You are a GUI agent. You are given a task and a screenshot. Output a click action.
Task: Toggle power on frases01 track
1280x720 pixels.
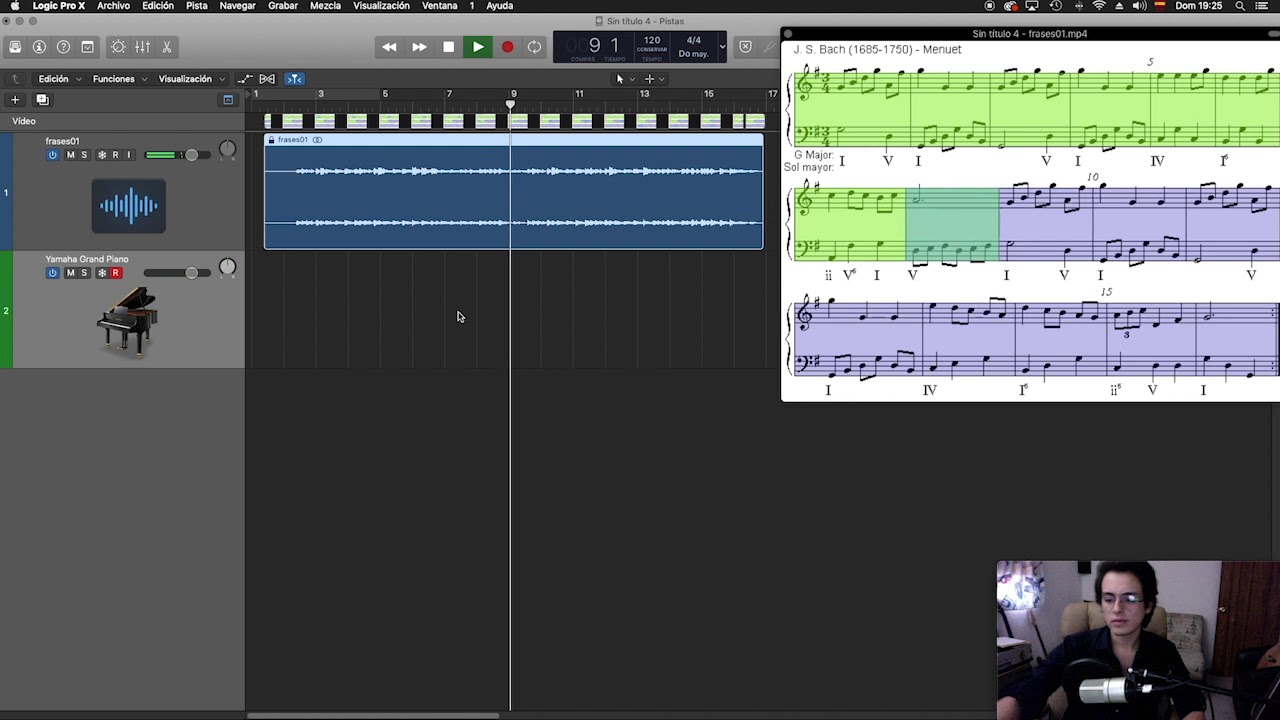[x=52, y=155]
